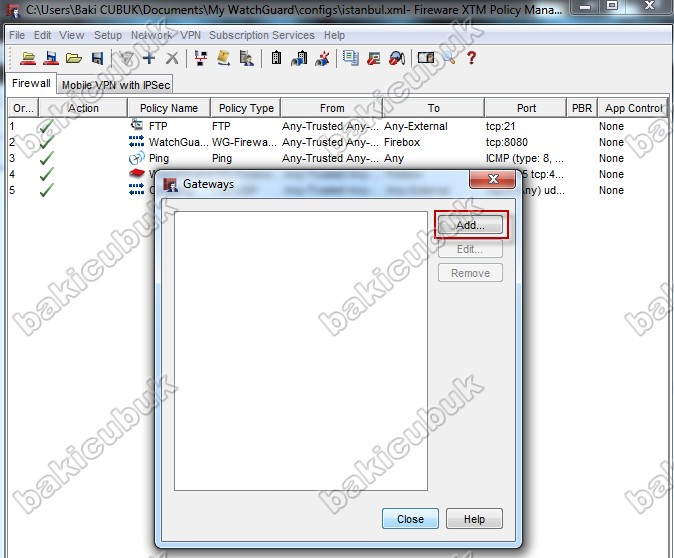Click the WatchGuard policy row arrows icon
The image size is (674, 558).
point(137,141)
